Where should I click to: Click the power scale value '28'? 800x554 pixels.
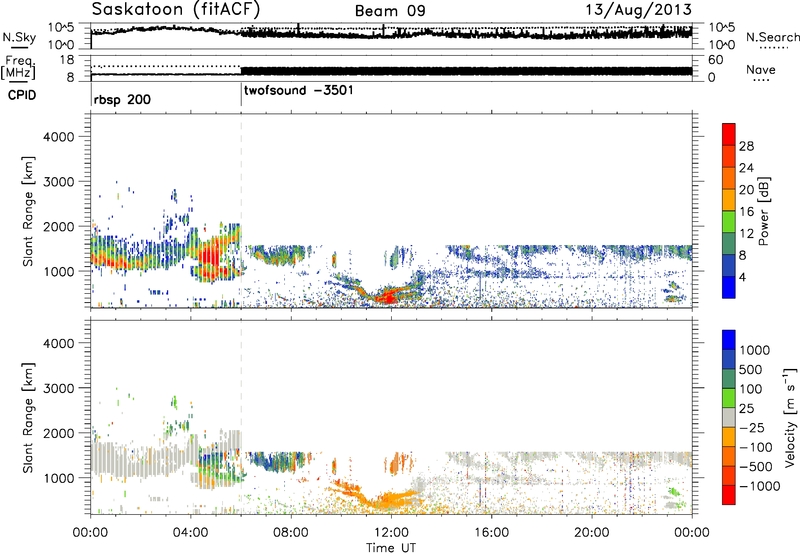746,146
